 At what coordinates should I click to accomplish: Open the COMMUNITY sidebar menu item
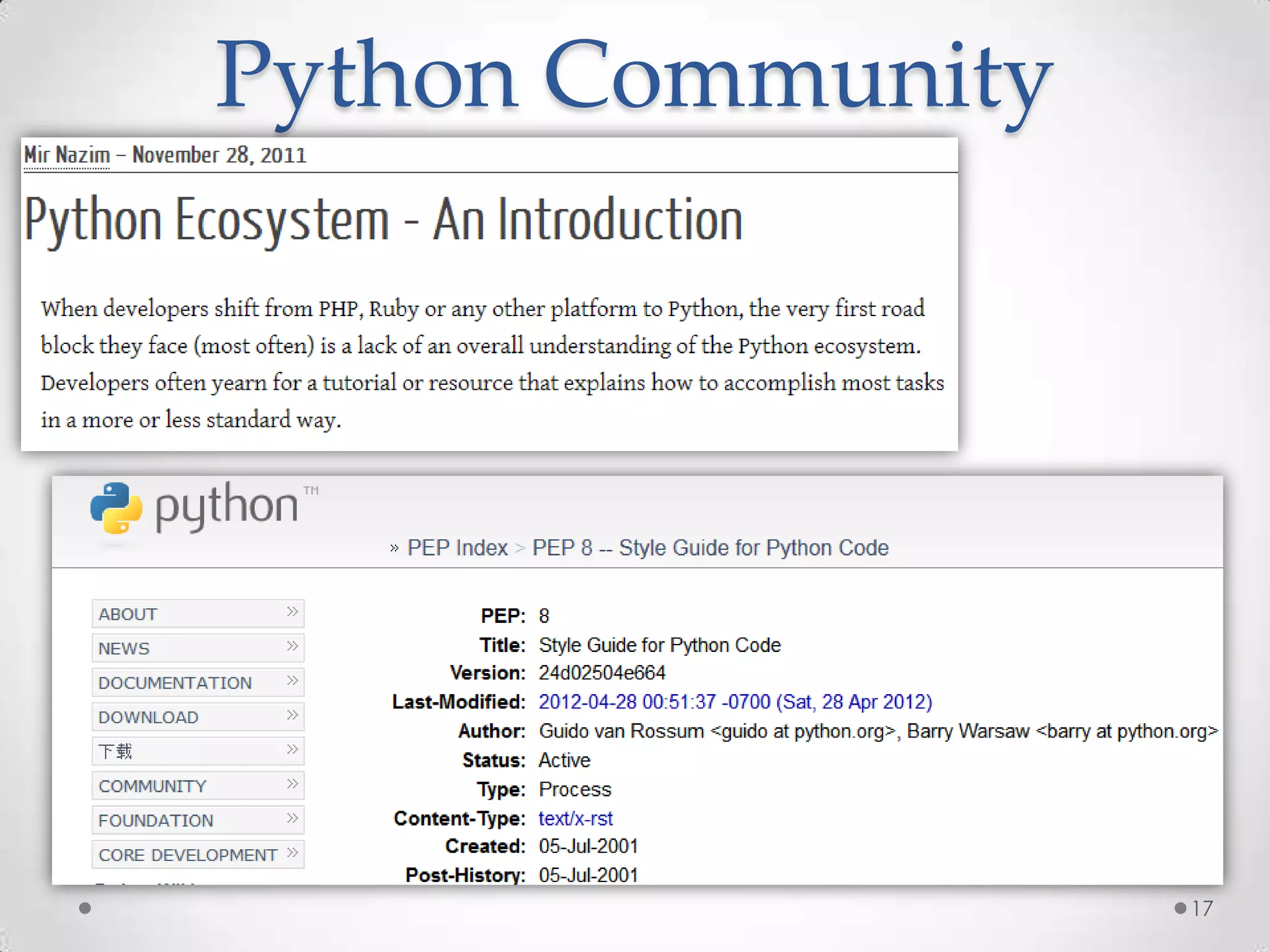coord(153,786)
